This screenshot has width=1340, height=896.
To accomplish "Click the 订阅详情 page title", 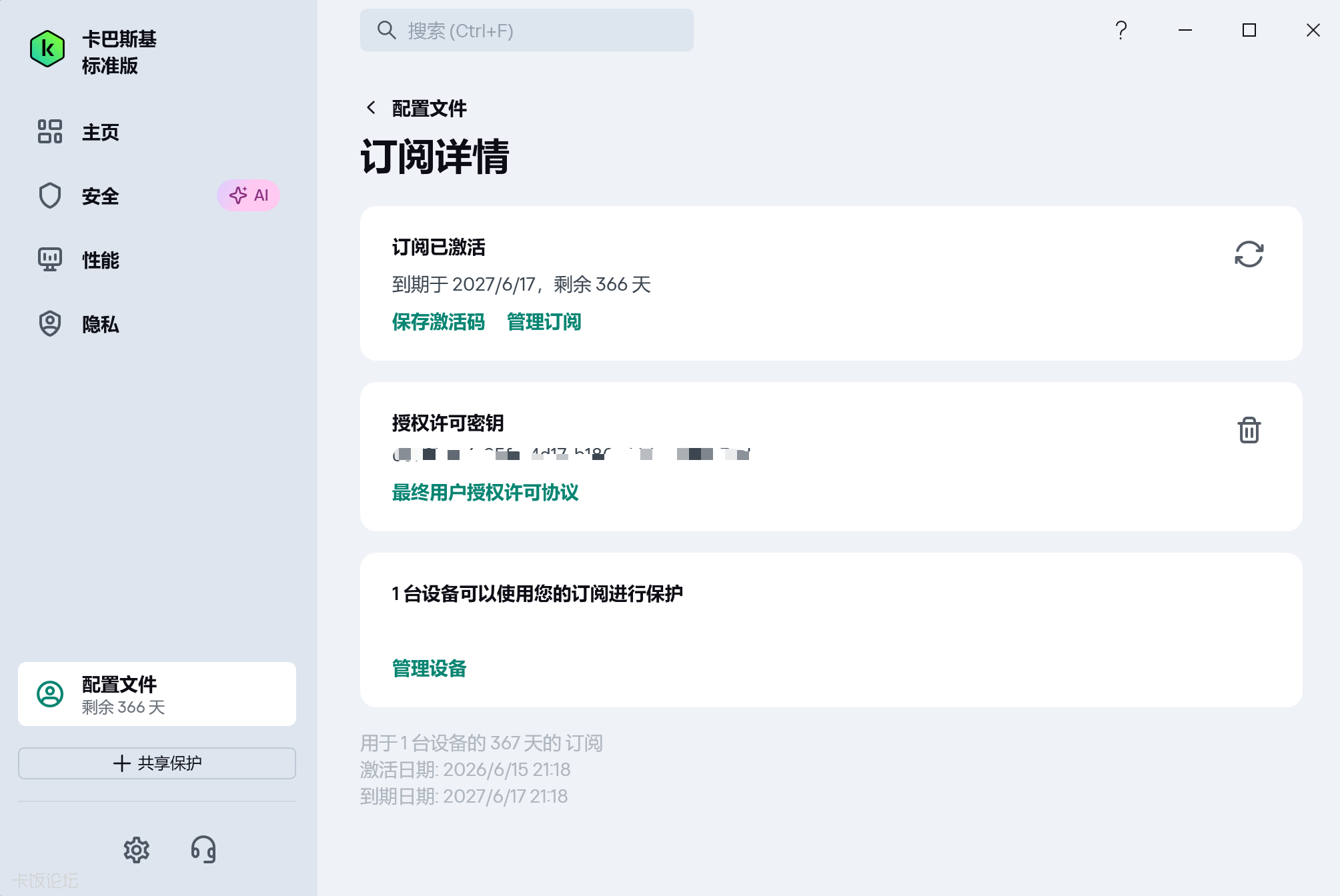I will point(435,157).
